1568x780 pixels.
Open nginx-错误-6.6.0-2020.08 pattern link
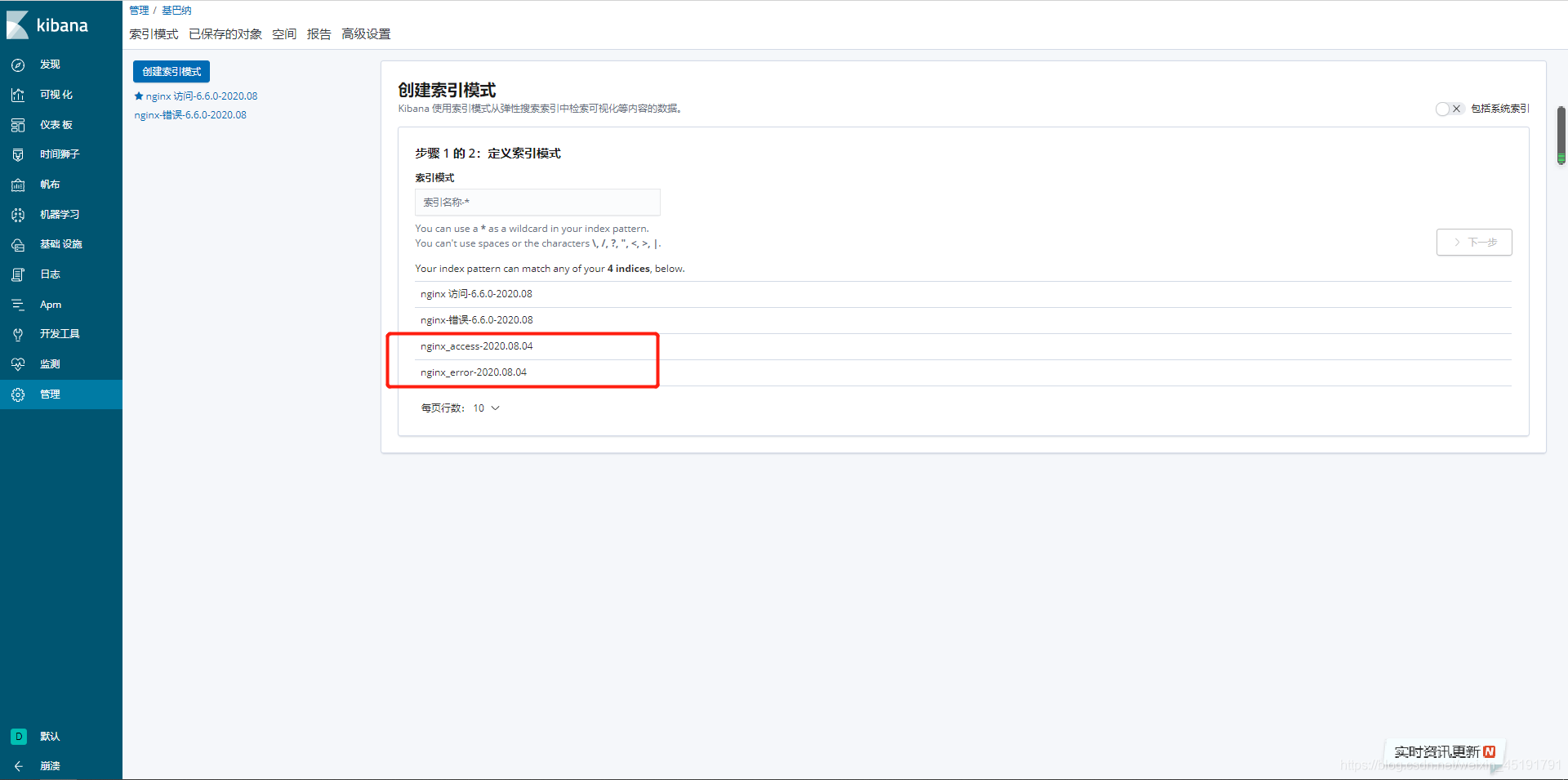[190, 115]
